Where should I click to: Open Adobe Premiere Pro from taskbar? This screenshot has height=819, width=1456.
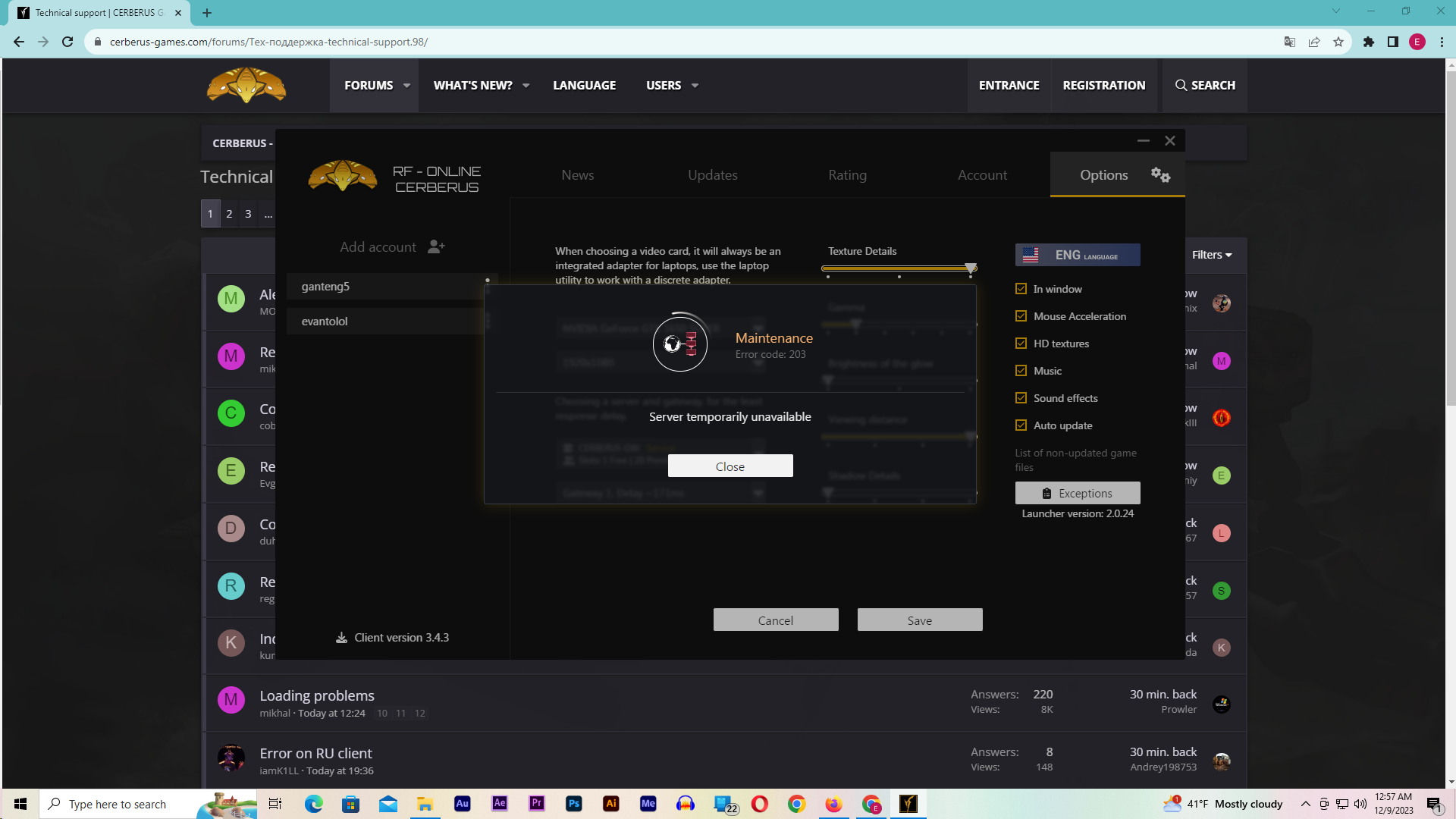point(537,804)
